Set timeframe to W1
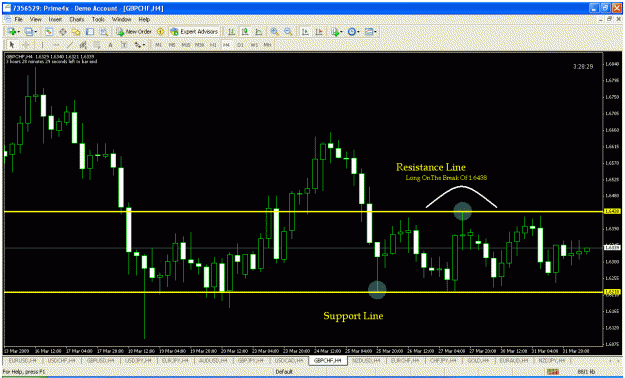 (x=254, y=45)
